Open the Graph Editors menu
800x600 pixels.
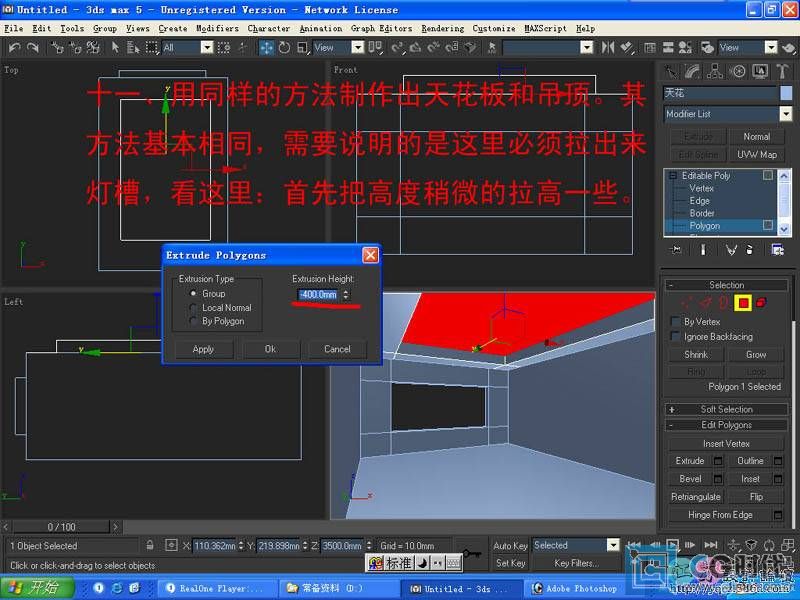click(x=382, y=29)
